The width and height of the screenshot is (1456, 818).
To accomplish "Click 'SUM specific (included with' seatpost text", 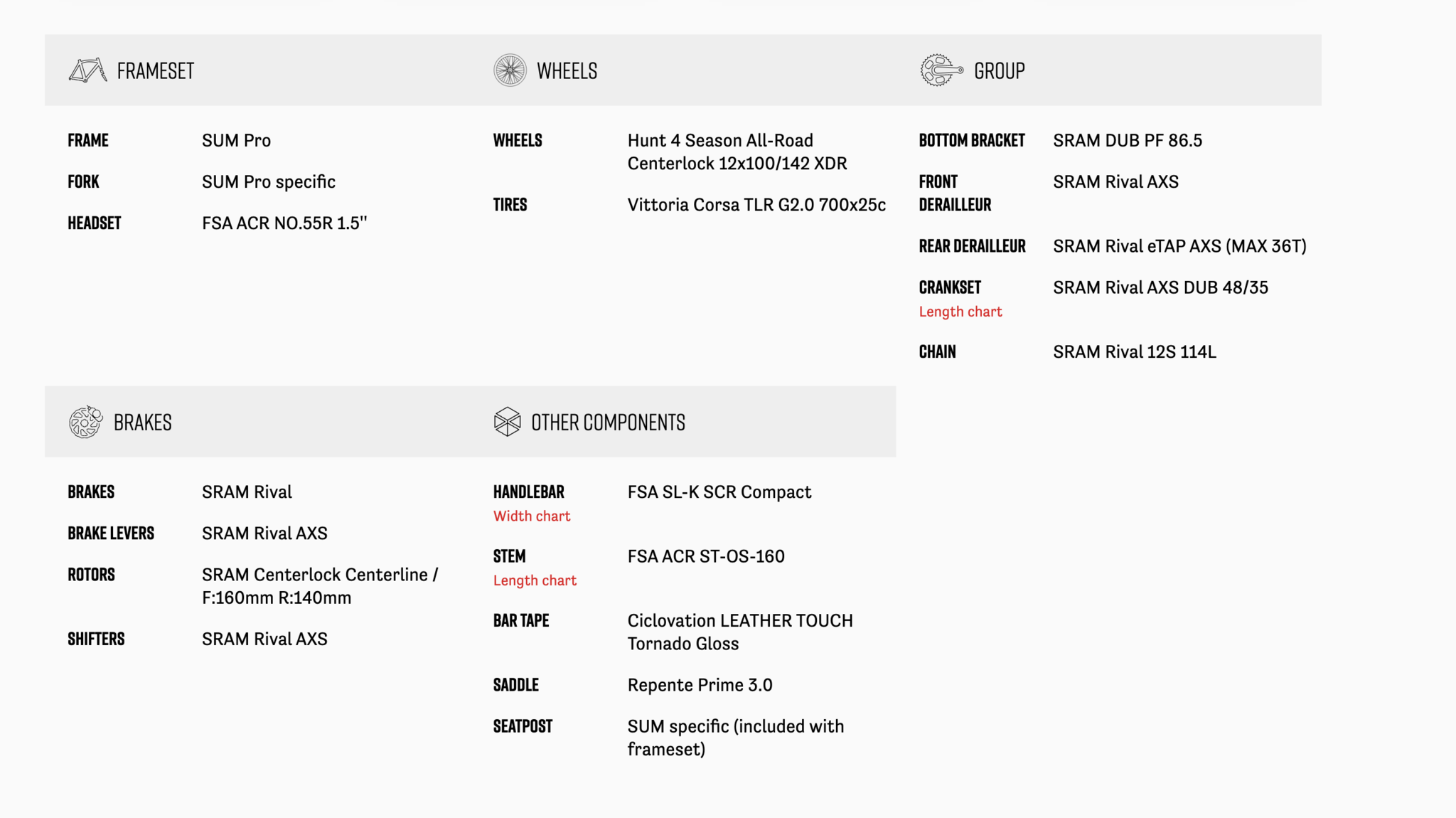I will pos(736,726).
